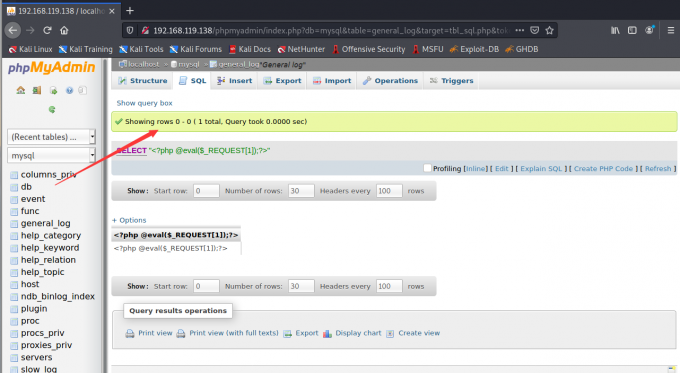The width and height of the screenshot is (680, 373).
Task: Open the Import tab
Action: tap(332, 81)
